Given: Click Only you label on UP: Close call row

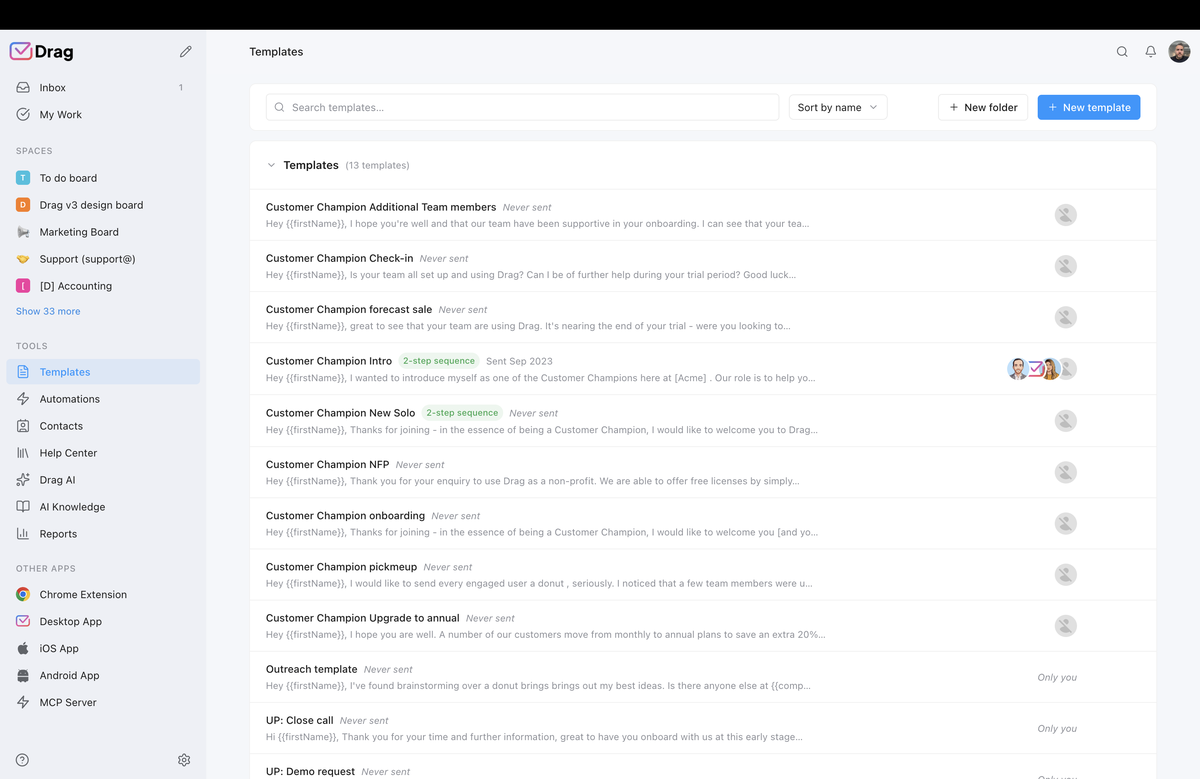Looking at the screenshot, I should point(1057,729).
